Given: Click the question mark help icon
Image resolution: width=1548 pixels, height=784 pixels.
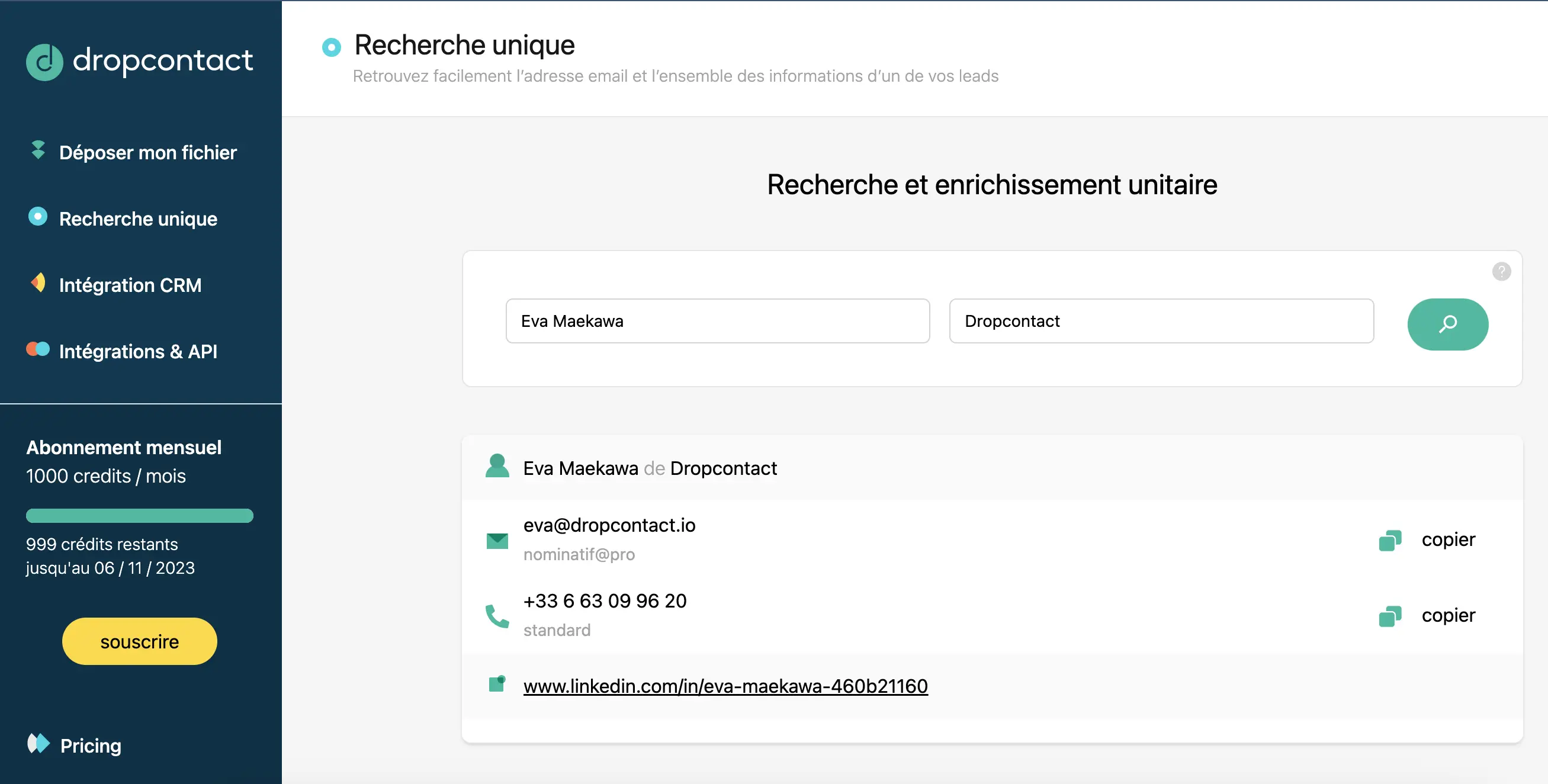Looking at the screenshot, I should pyautogui.click(x=1501, y=272).
